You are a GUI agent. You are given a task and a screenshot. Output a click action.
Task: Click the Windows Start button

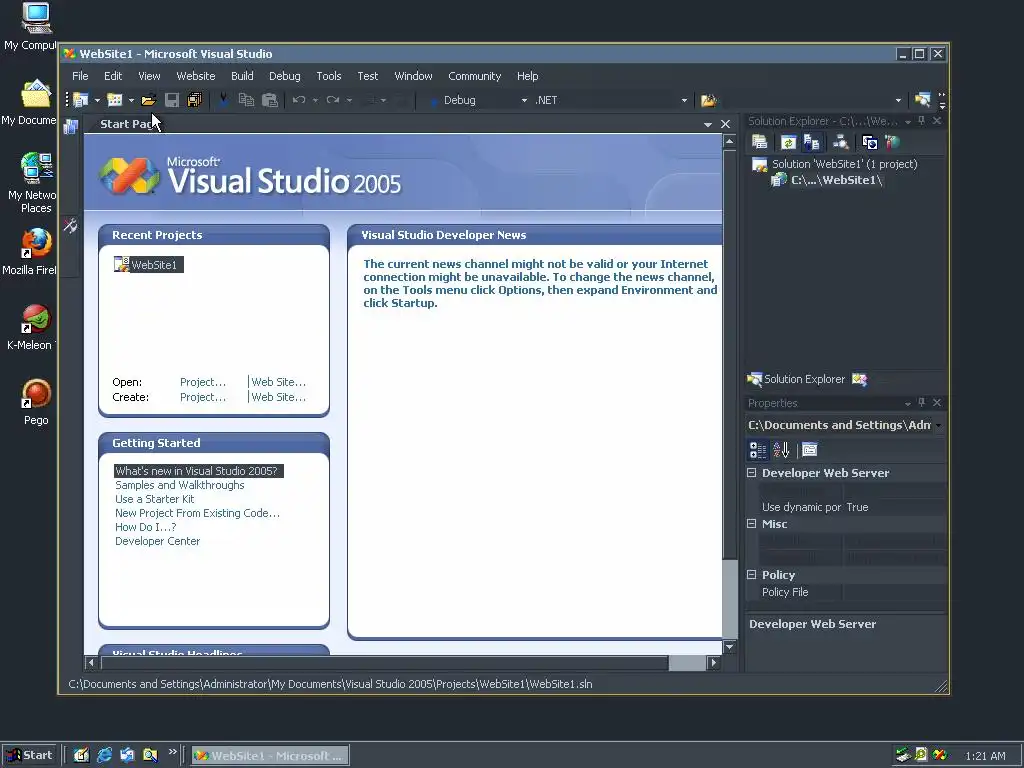(x=29, y=755)
